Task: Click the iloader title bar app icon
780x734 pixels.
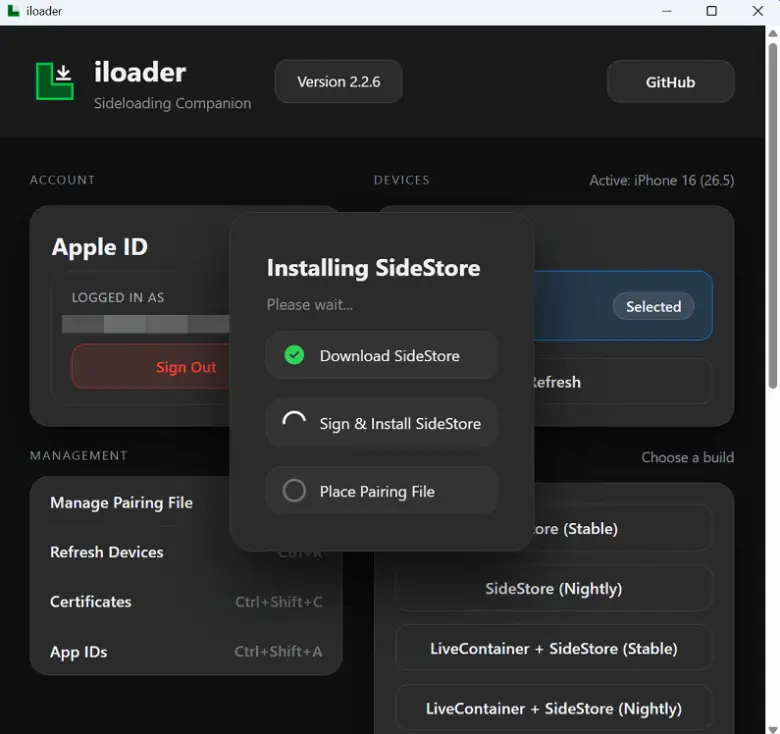Action: pos(13,10)
